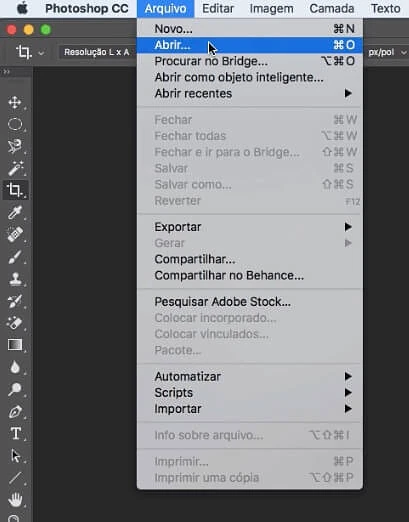Choose Novo... from the Arquivo menu
409x522 pixels.
250,29
